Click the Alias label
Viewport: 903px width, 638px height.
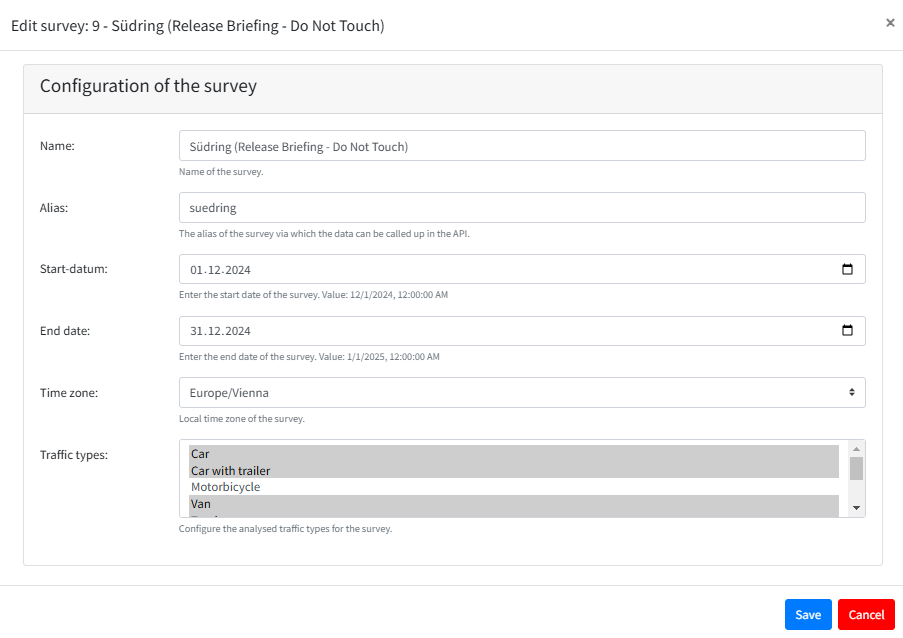(x=54, y=208)
